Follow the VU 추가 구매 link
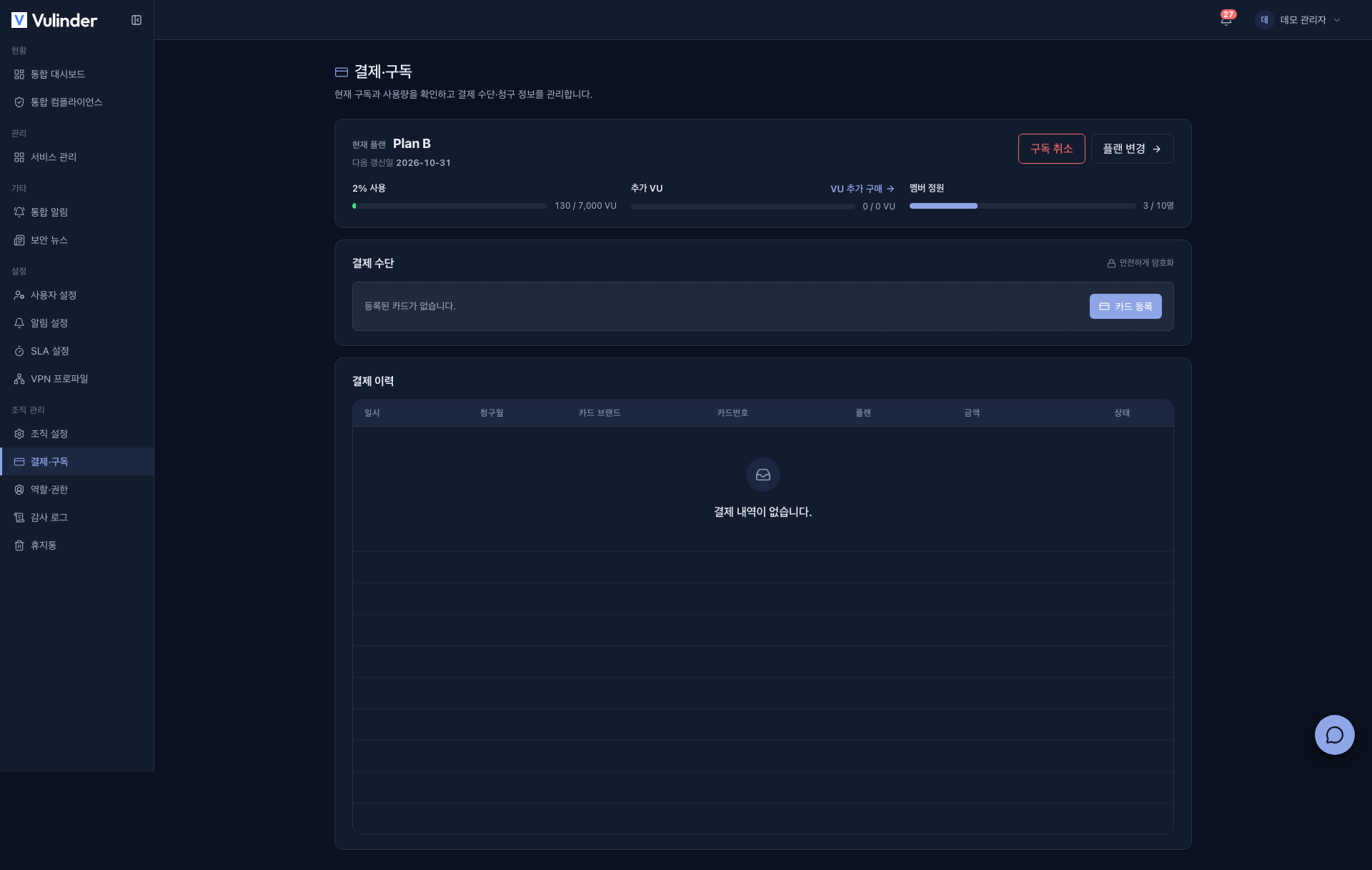Viewport: 1372px width, 870px height. (x=862, y=189)
